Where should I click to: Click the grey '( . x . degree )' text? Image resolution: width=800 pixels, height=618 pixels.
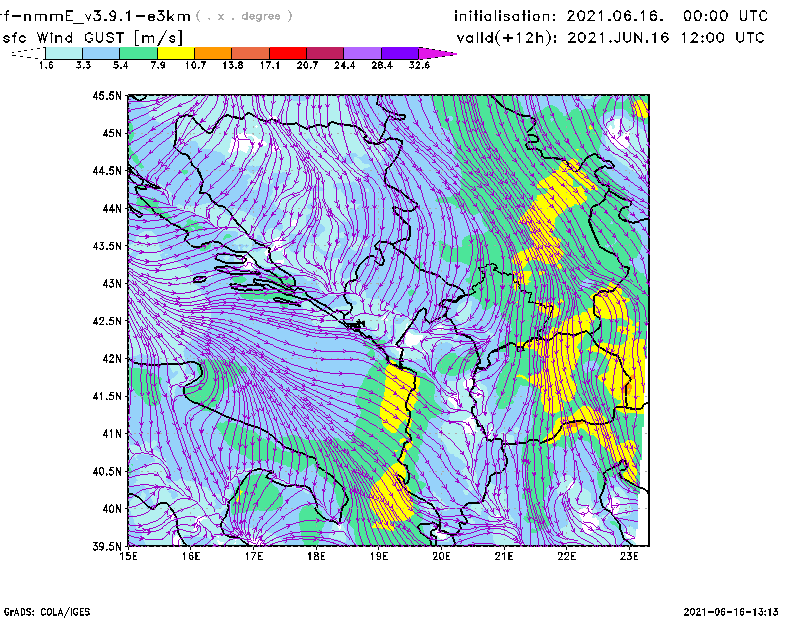(x=244, y=16)
